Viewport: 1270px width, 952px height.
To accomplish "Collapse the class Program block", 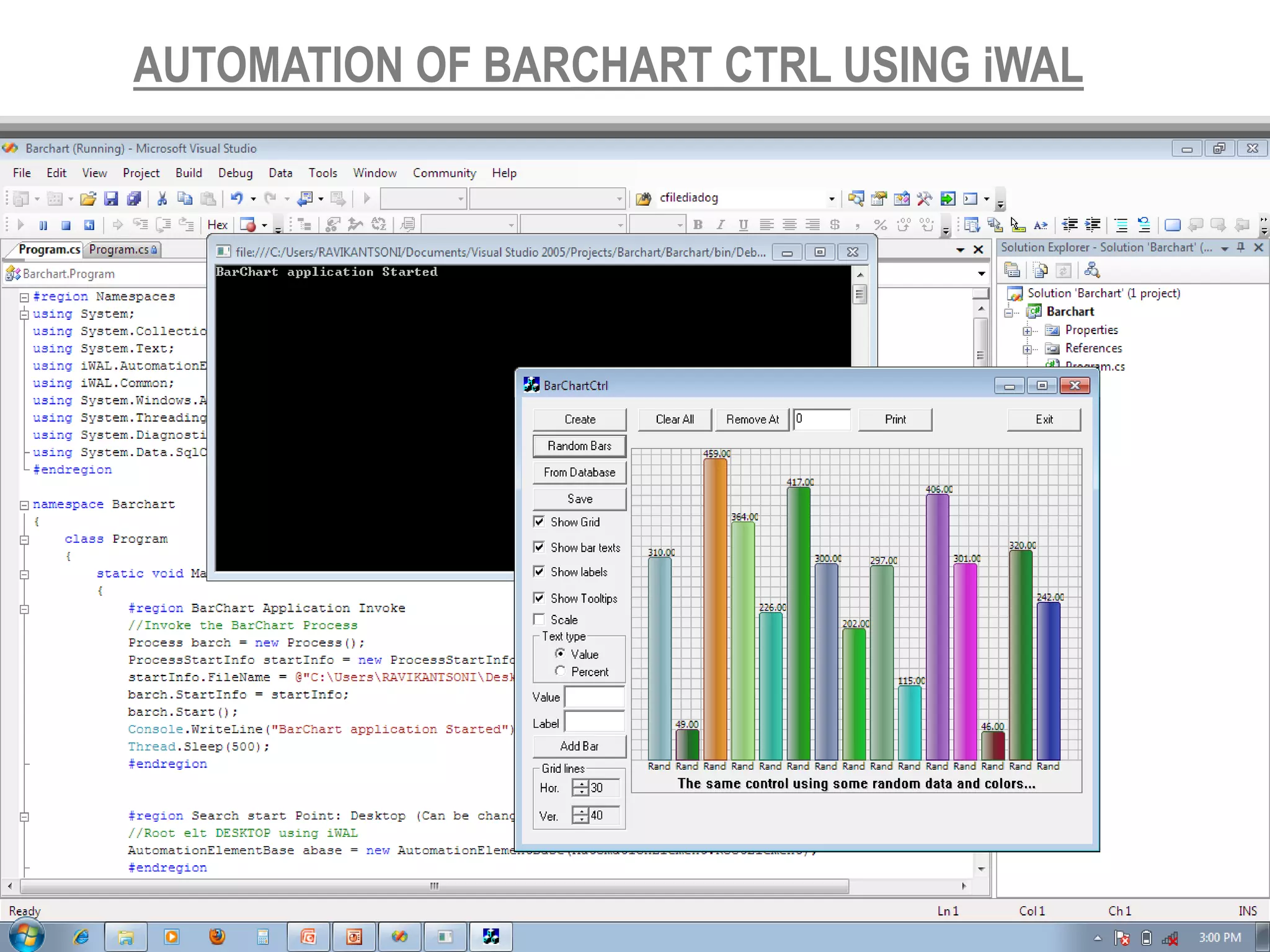I will coord(24,540).
